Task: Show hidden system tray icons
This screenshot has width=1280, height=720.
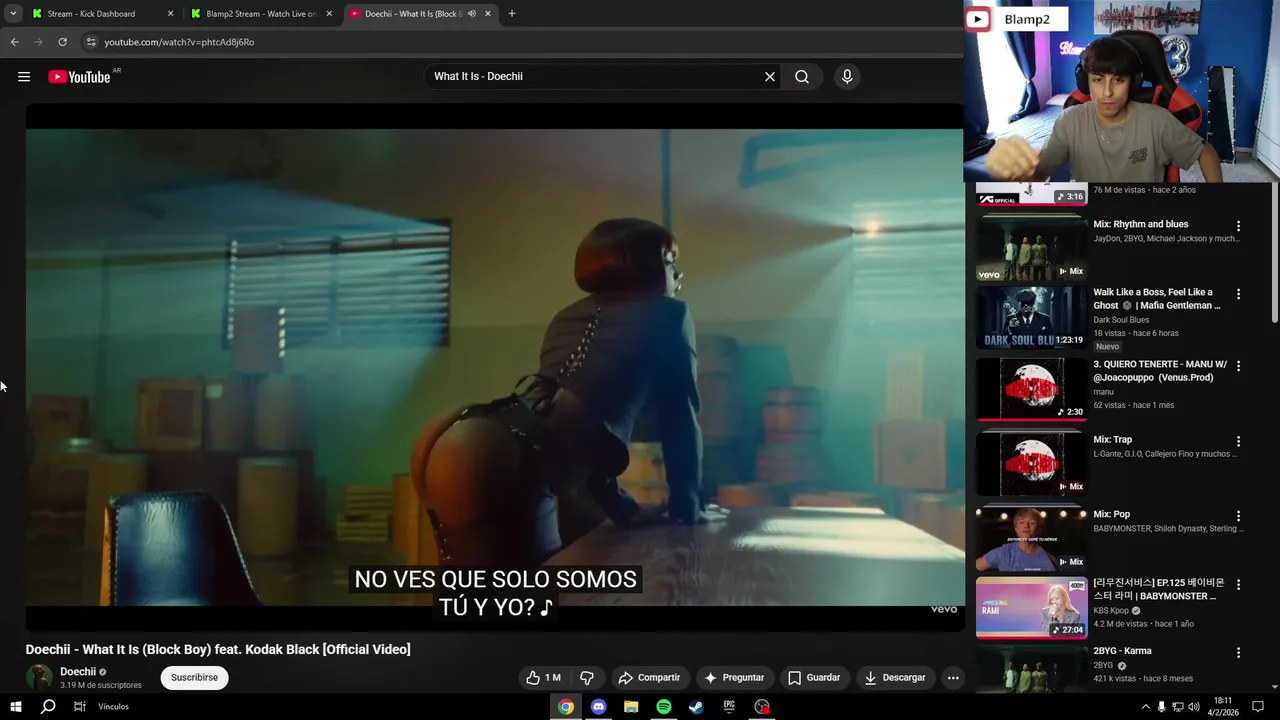Action: click(x=1145, y=707)
